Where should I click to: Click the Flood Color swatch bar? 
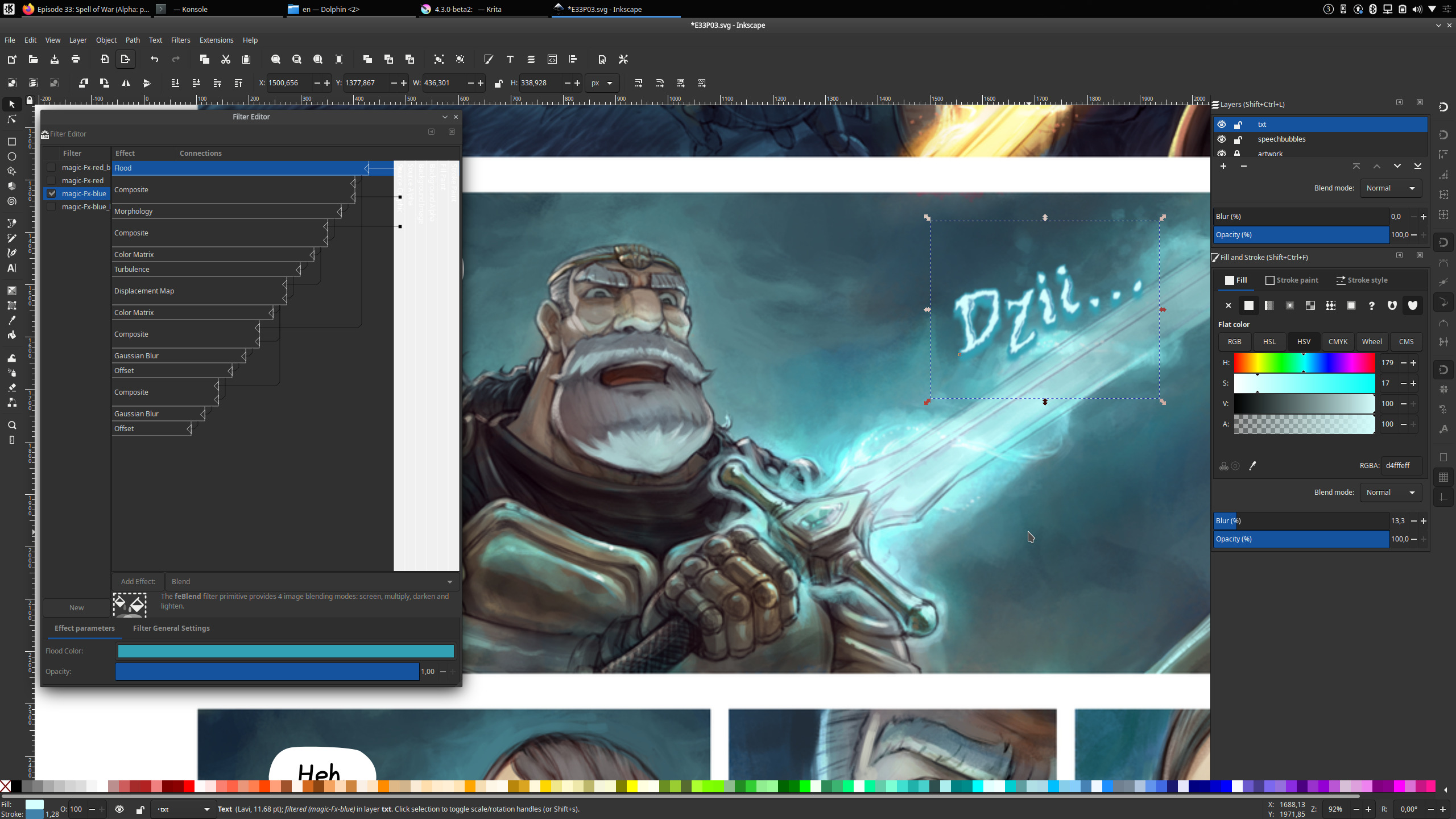(x=286, y=651)
